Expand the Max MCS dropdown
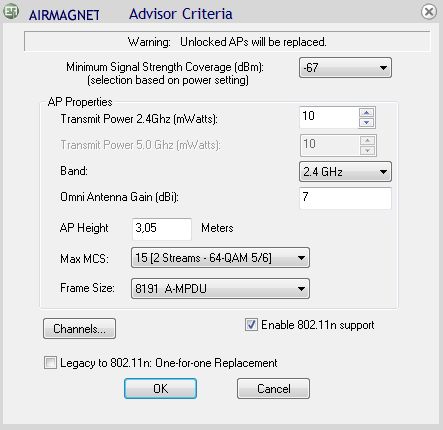The width and height of the screenshot is (443, 430). [220, 258]
